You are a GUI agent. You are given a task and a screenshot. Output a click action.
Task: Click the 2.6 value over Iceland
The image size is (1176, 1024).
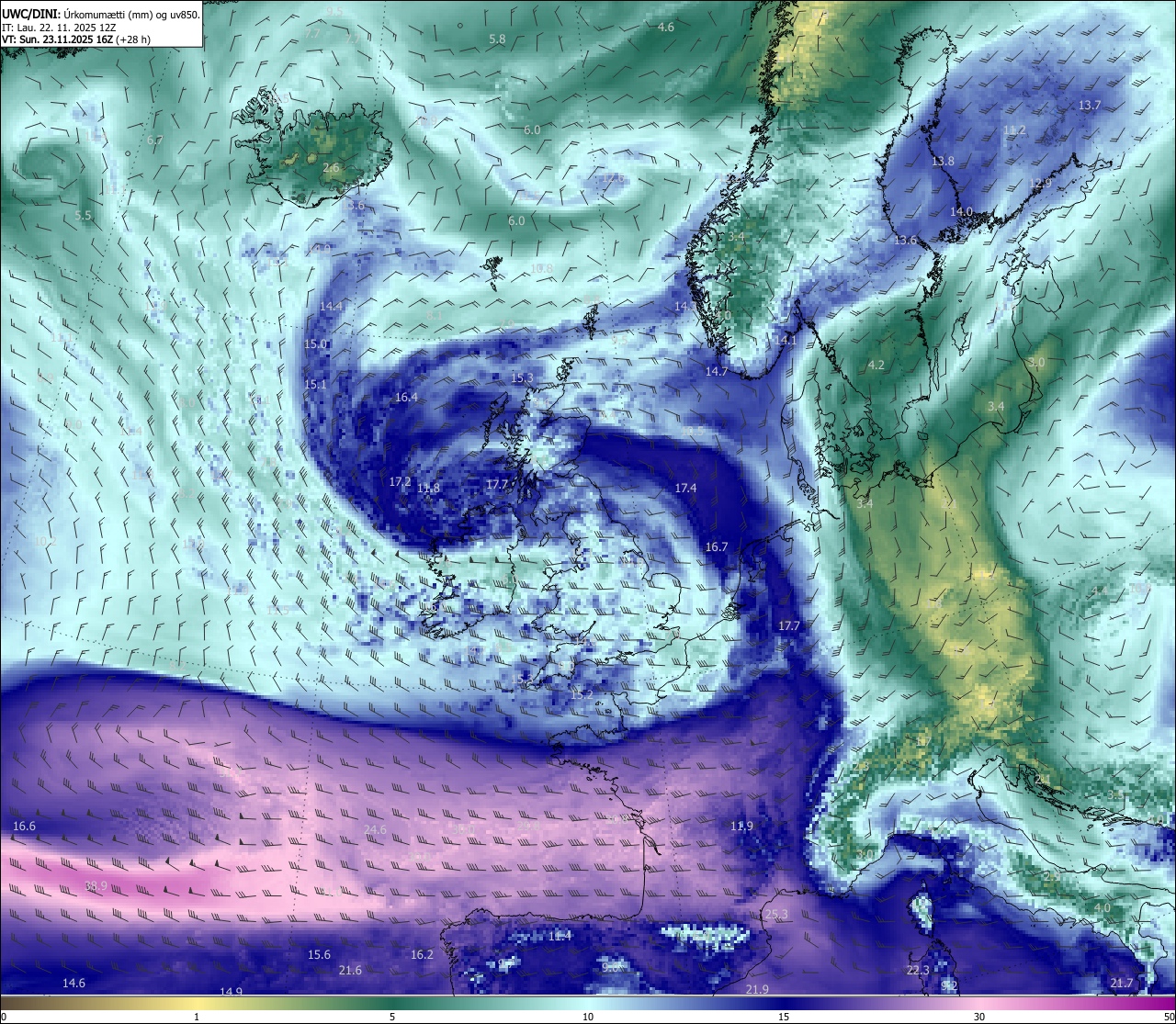(332, 168)
